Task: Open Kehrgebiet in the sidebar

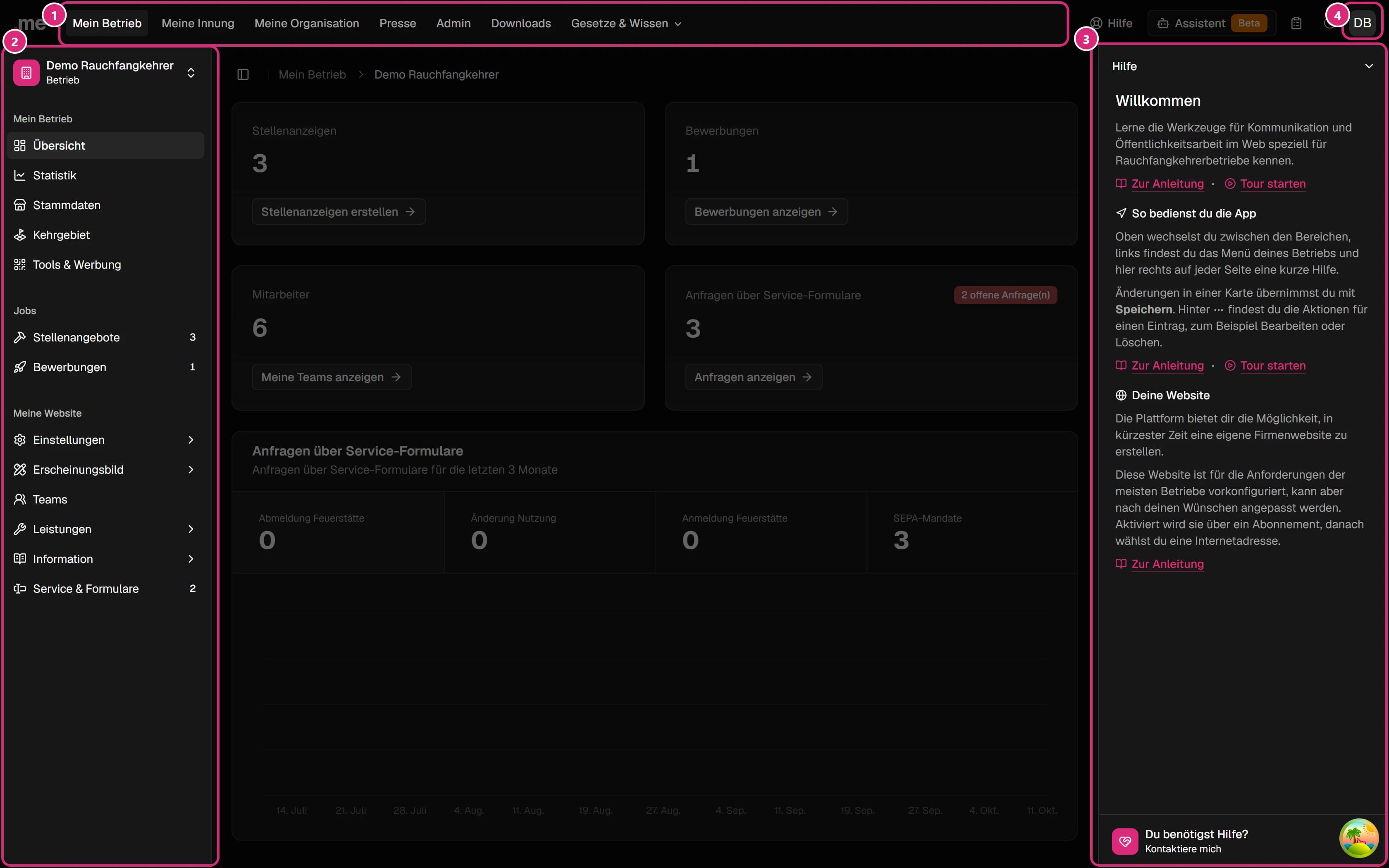Action: pos(105,235)
